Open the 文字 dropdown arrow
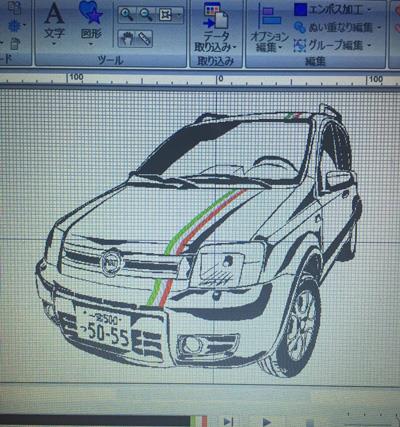 tap(54, 43)
